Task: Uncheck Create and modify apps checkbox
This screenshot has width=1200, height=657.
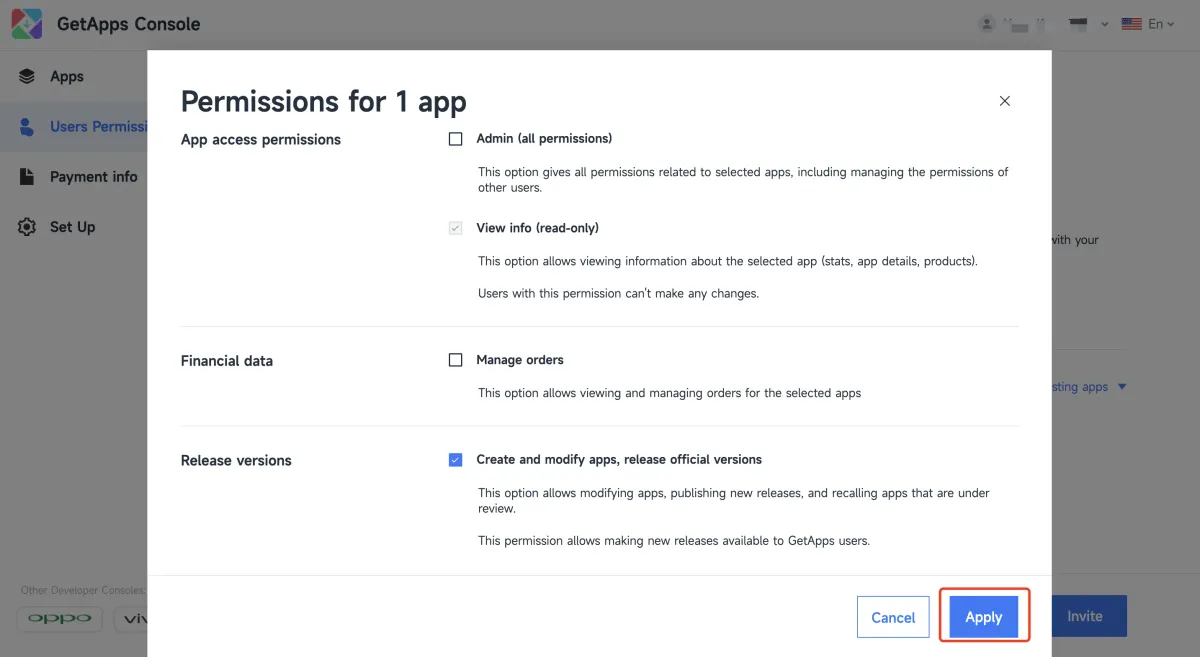Action: [456, 460]
